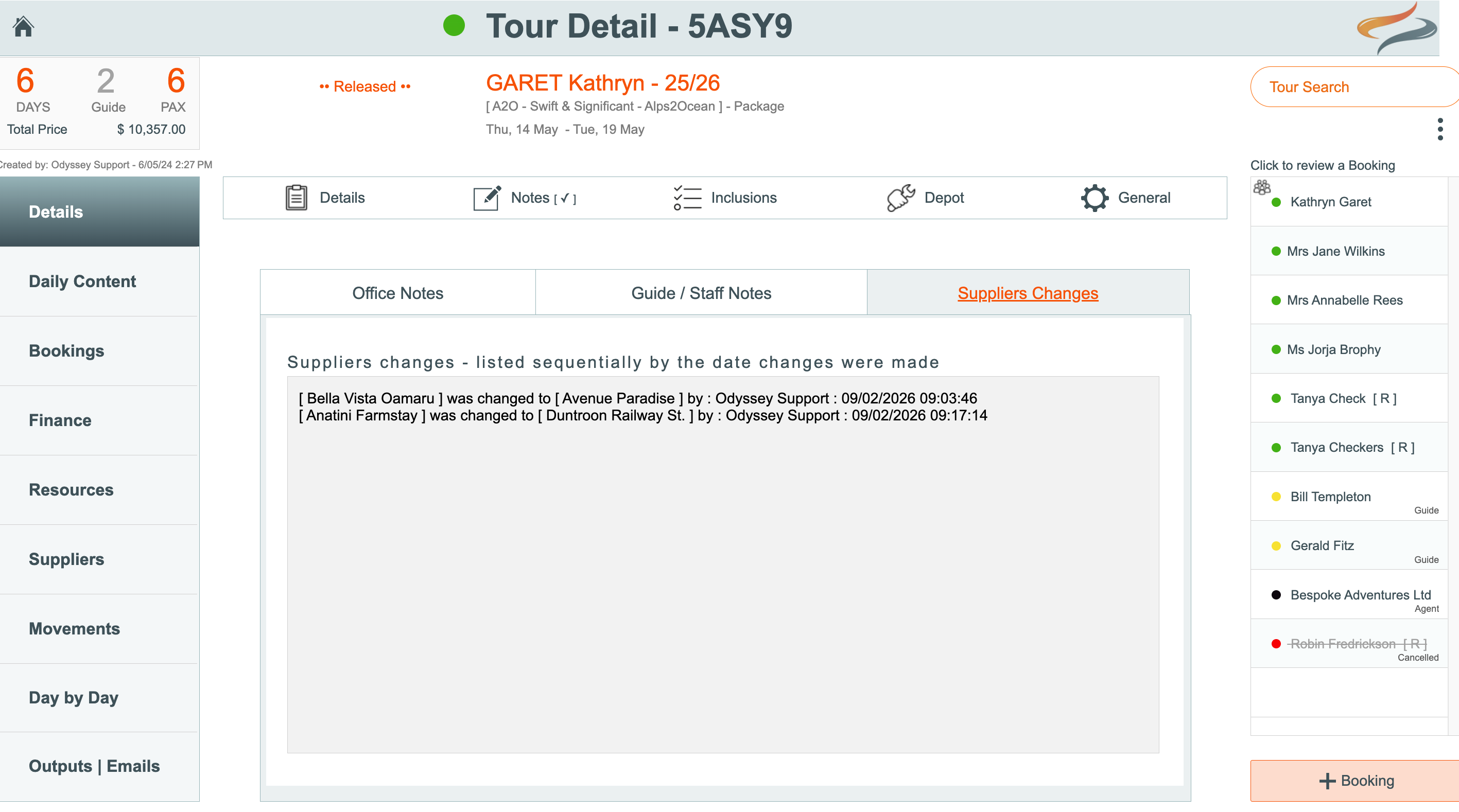Select cancelled Robin Fredrickson booking
1459x812 pixels.
click(x=1357, y=644)
